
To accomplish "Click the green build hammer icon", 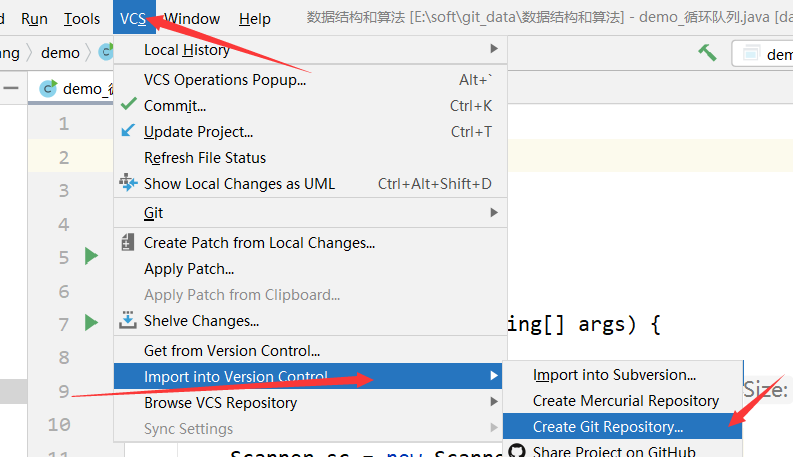I will [707, 53].
